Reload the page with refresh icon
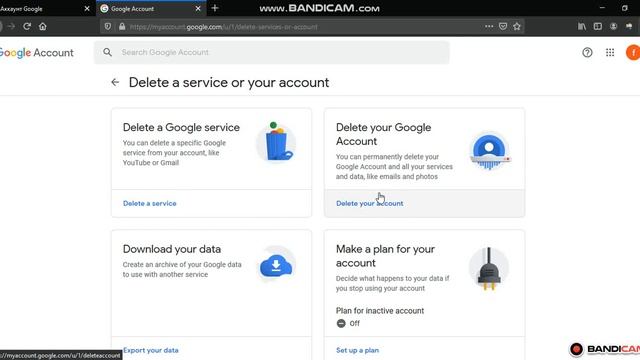The image size is (640, 360). pyautogui.click(x=27, y=27)
